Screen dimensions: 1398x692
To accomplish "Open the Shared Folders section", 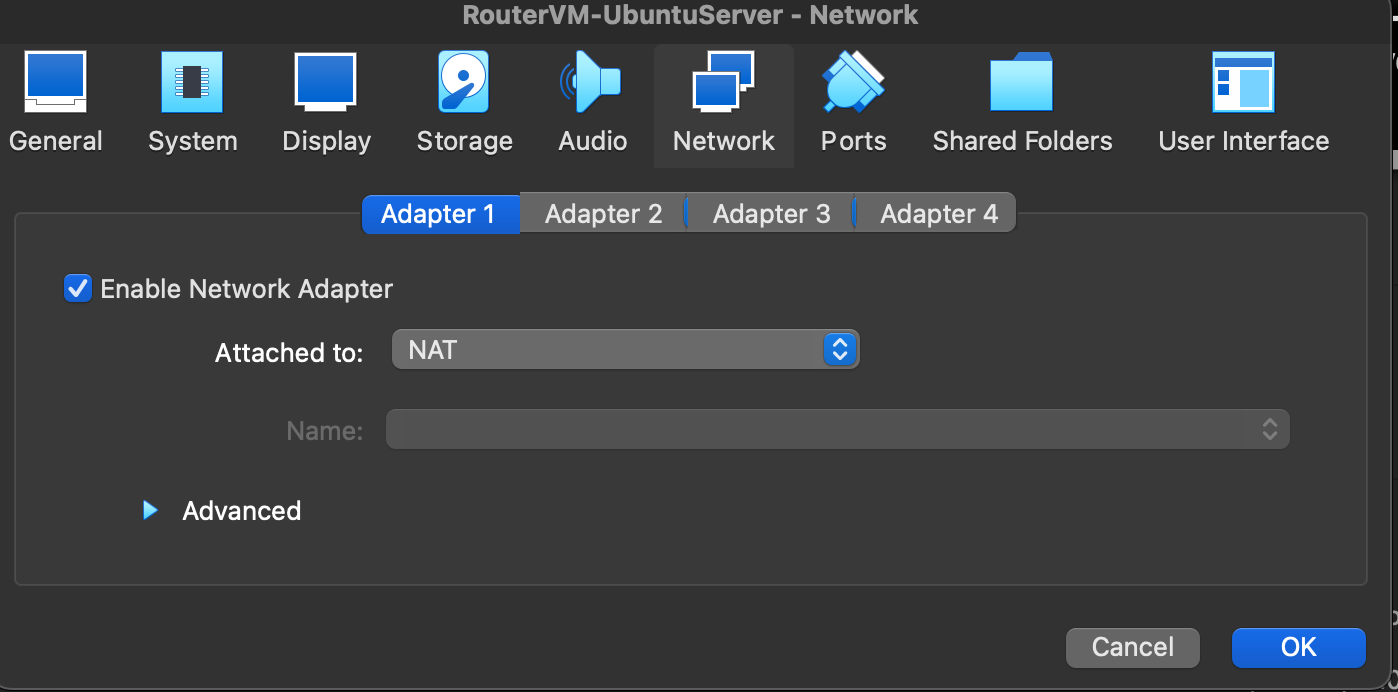I will (1022, 105).
